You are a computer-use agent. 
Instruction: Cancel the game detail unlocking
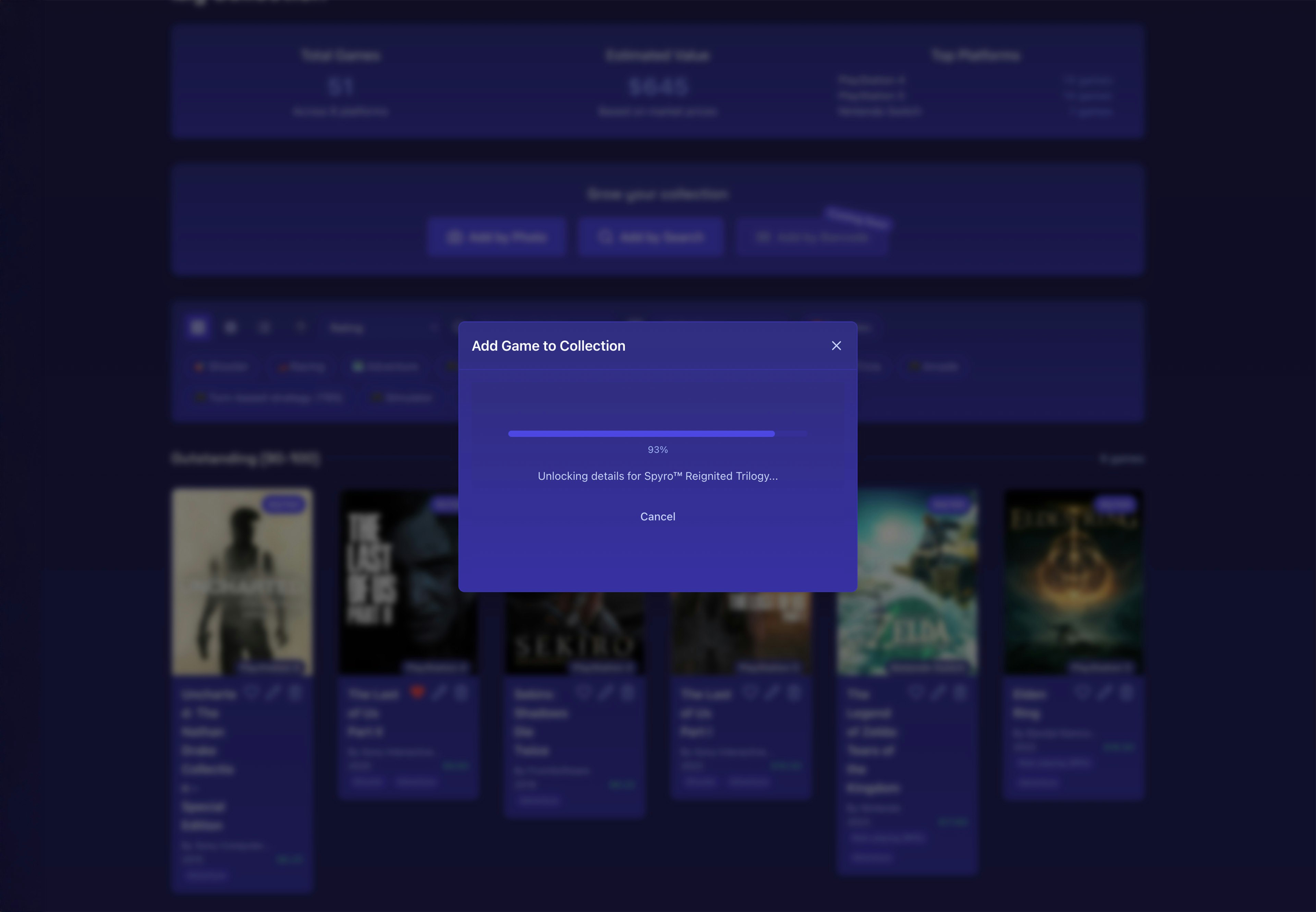657,517
